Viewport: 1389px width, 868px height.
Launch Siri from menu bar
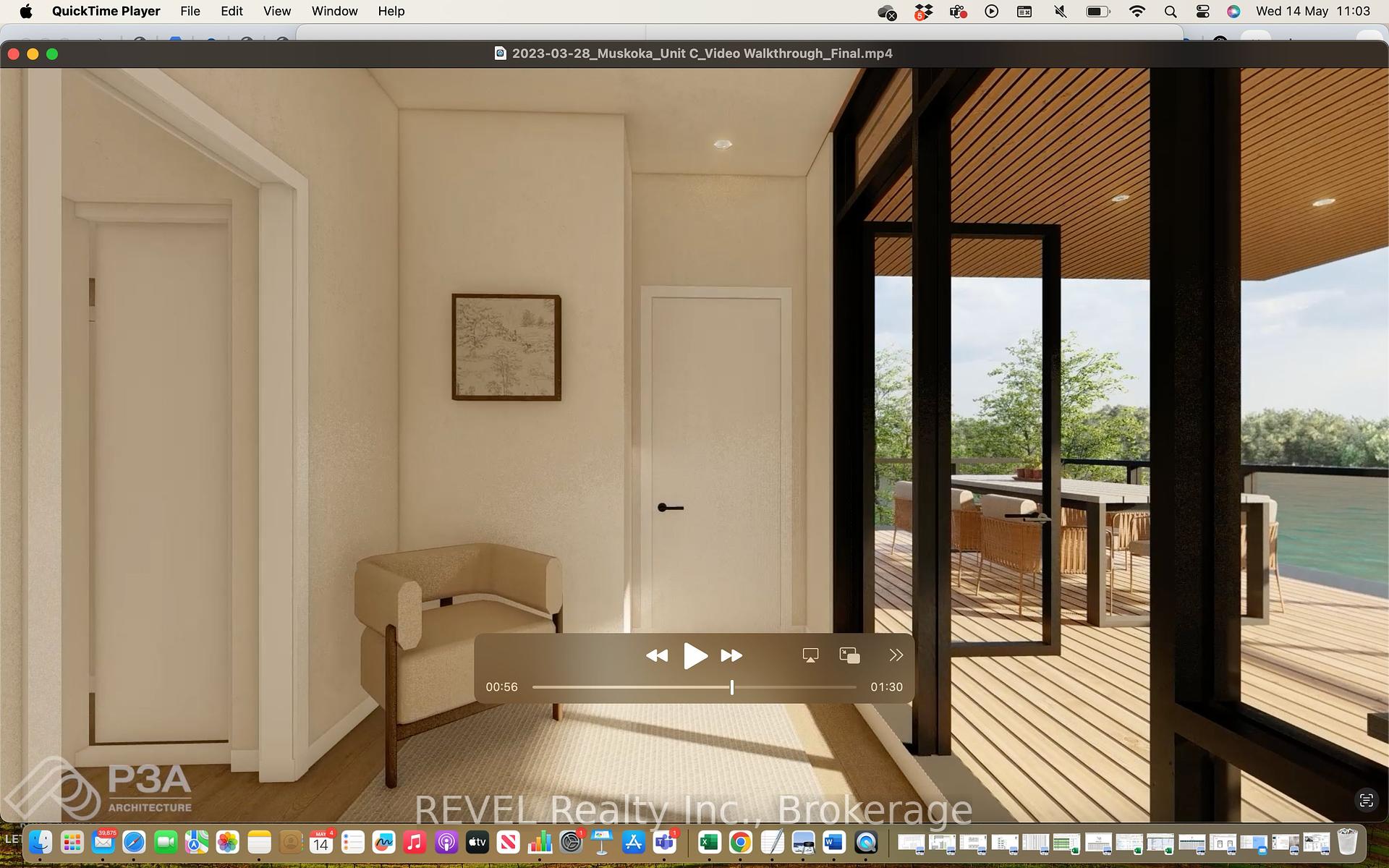click(x=1233, y=11)
